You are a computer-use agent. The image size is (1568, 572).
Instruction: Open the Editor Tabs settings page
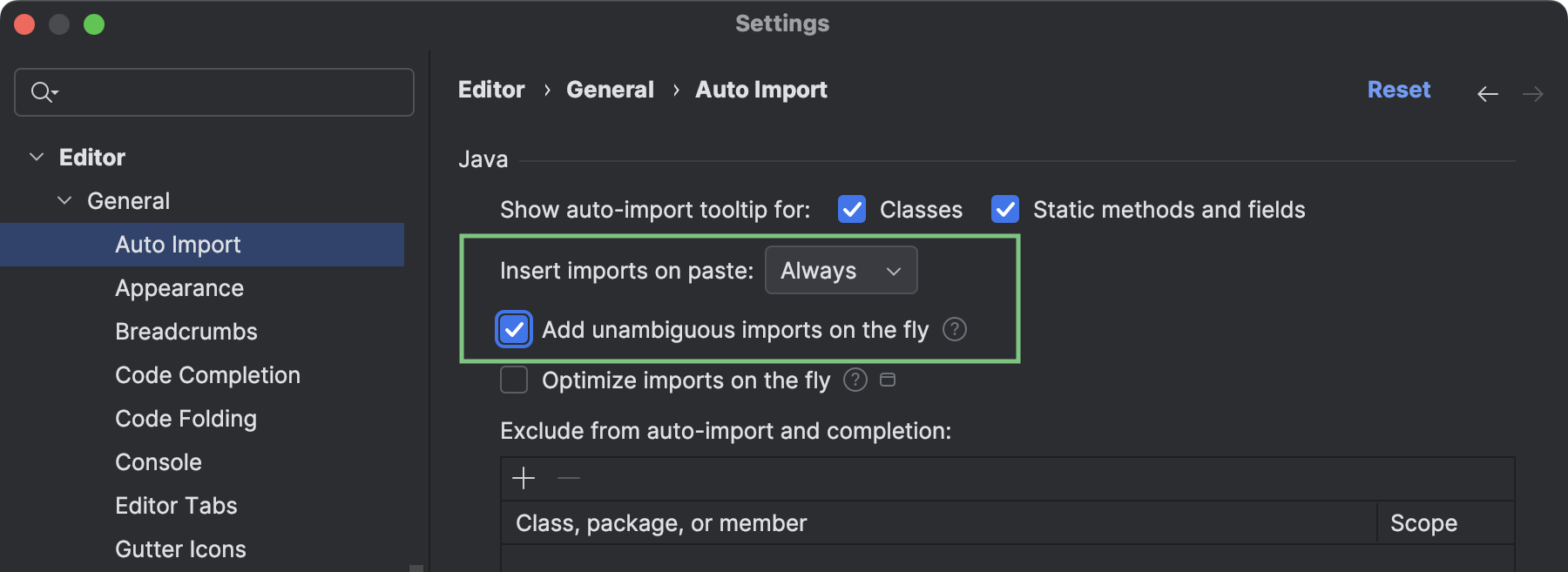176,506
